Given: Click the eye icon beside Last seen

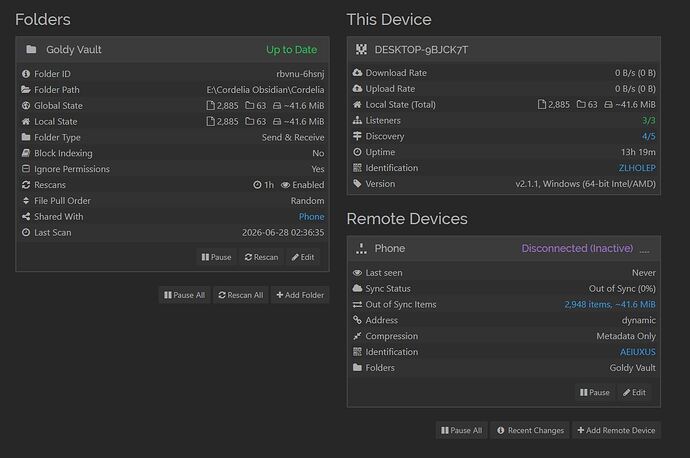Looking at the screenshot, I should pyautogui.click(x=357, y=273).
